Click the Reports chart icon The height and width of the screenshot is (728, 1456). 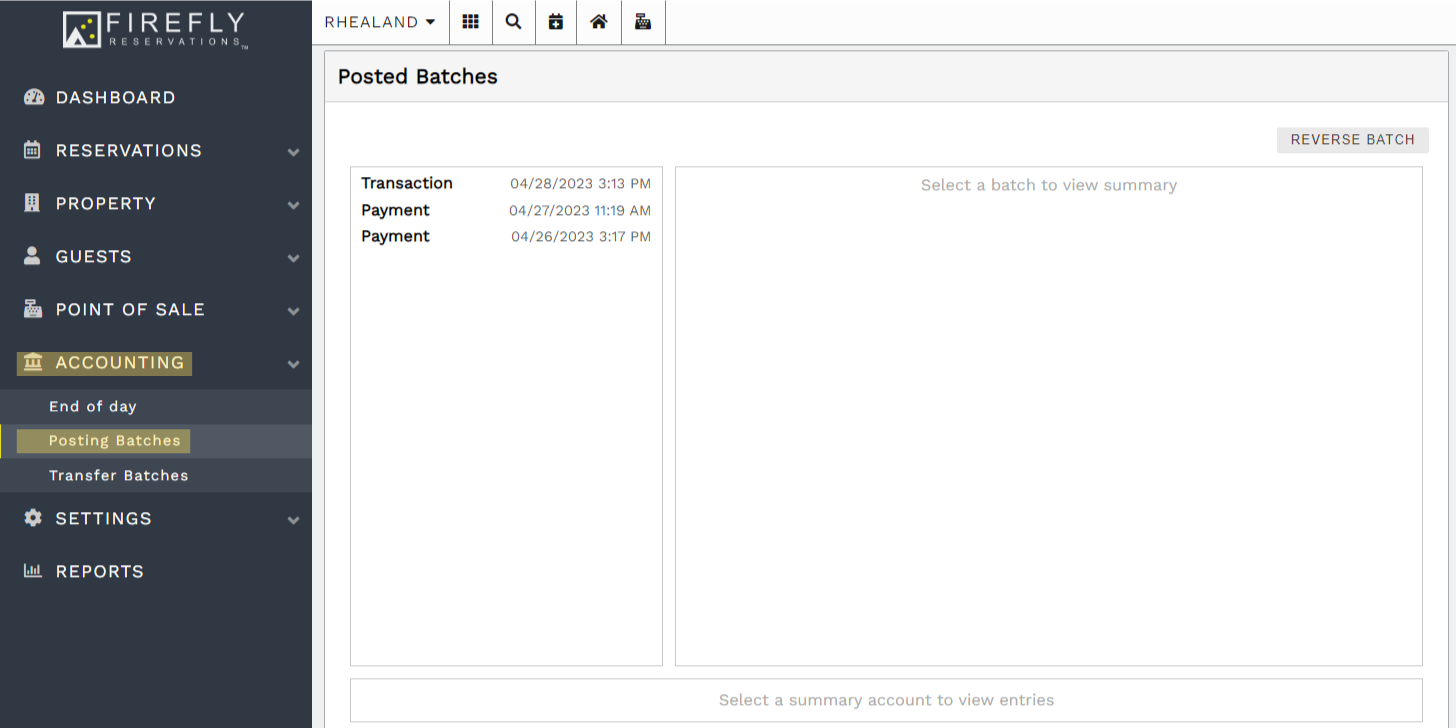click(33, 571)
